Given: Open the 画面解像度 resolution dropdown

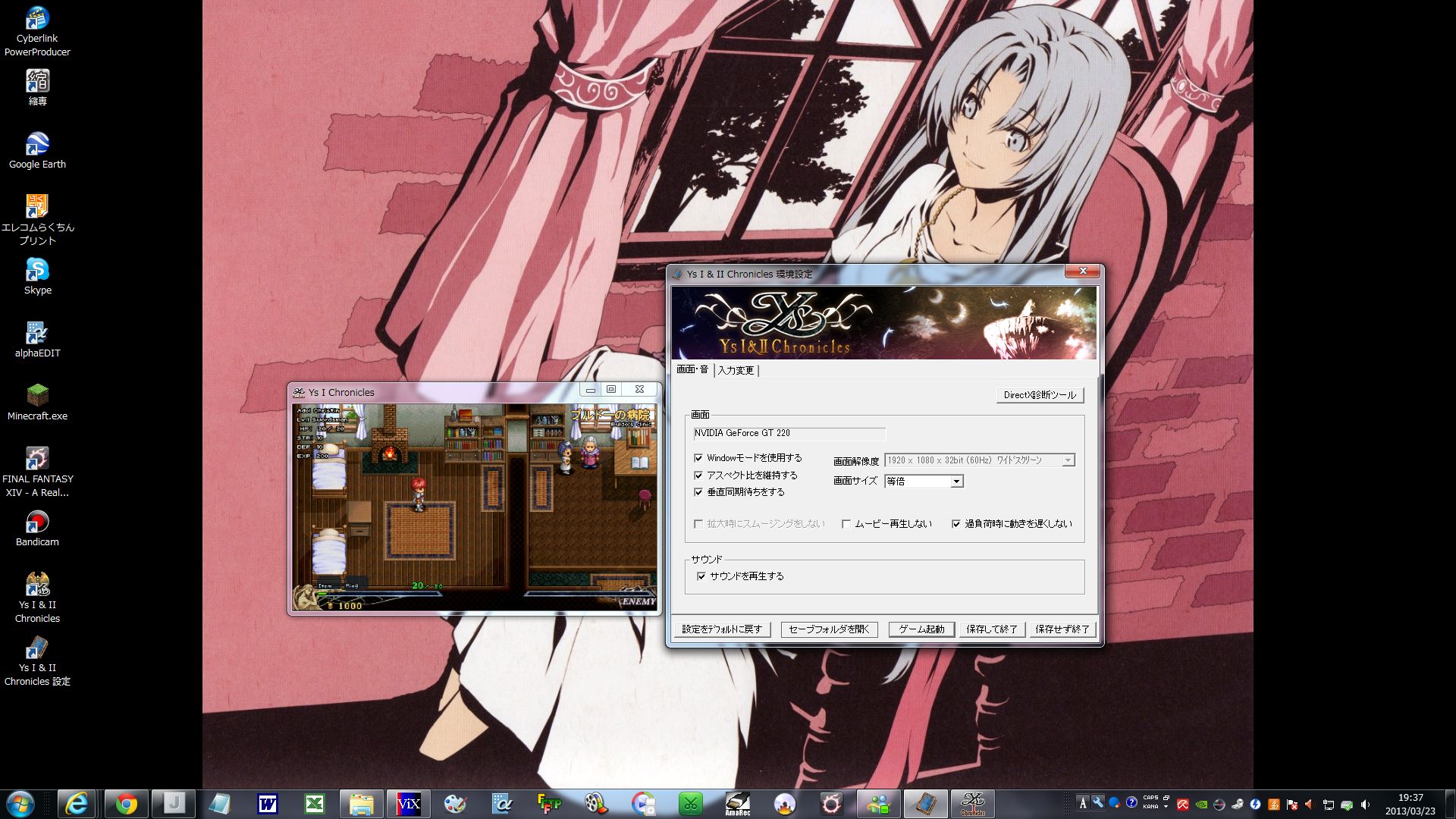Looking at the screenshot, I should pyautogui.click(x=980, y=460).
